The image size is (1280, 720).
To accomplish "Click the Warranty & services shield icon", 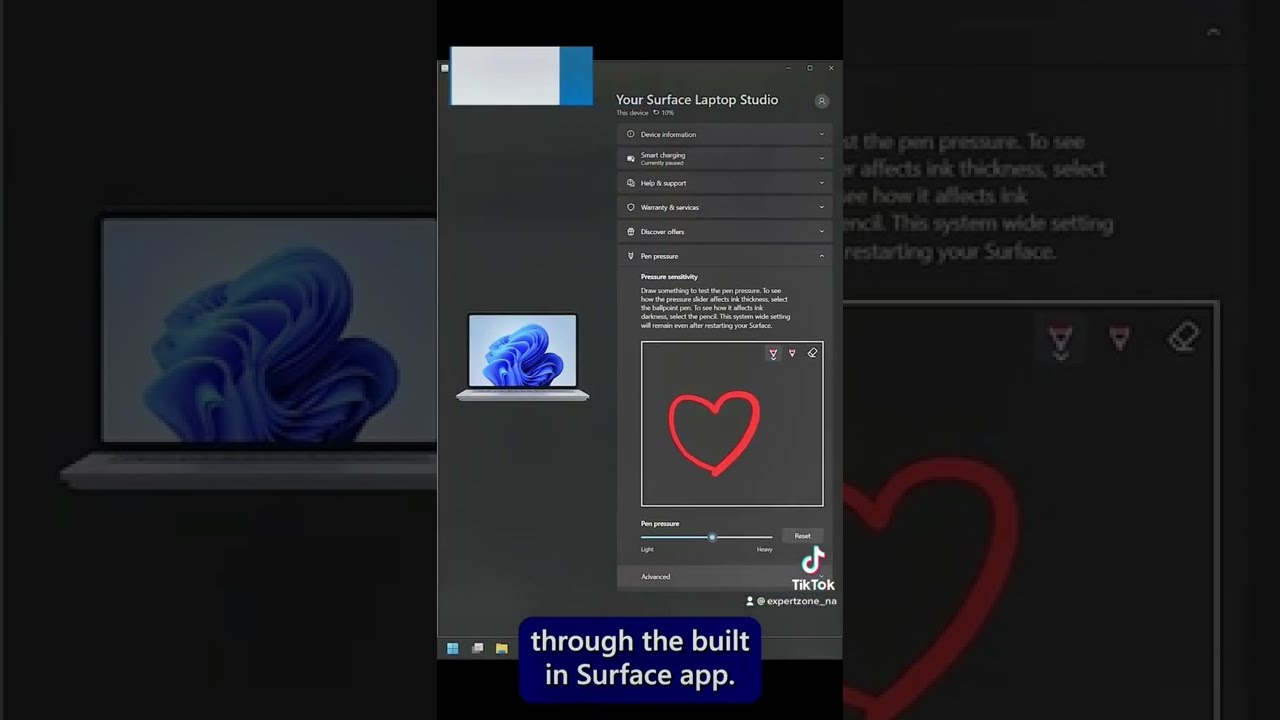I will [631, 207].
